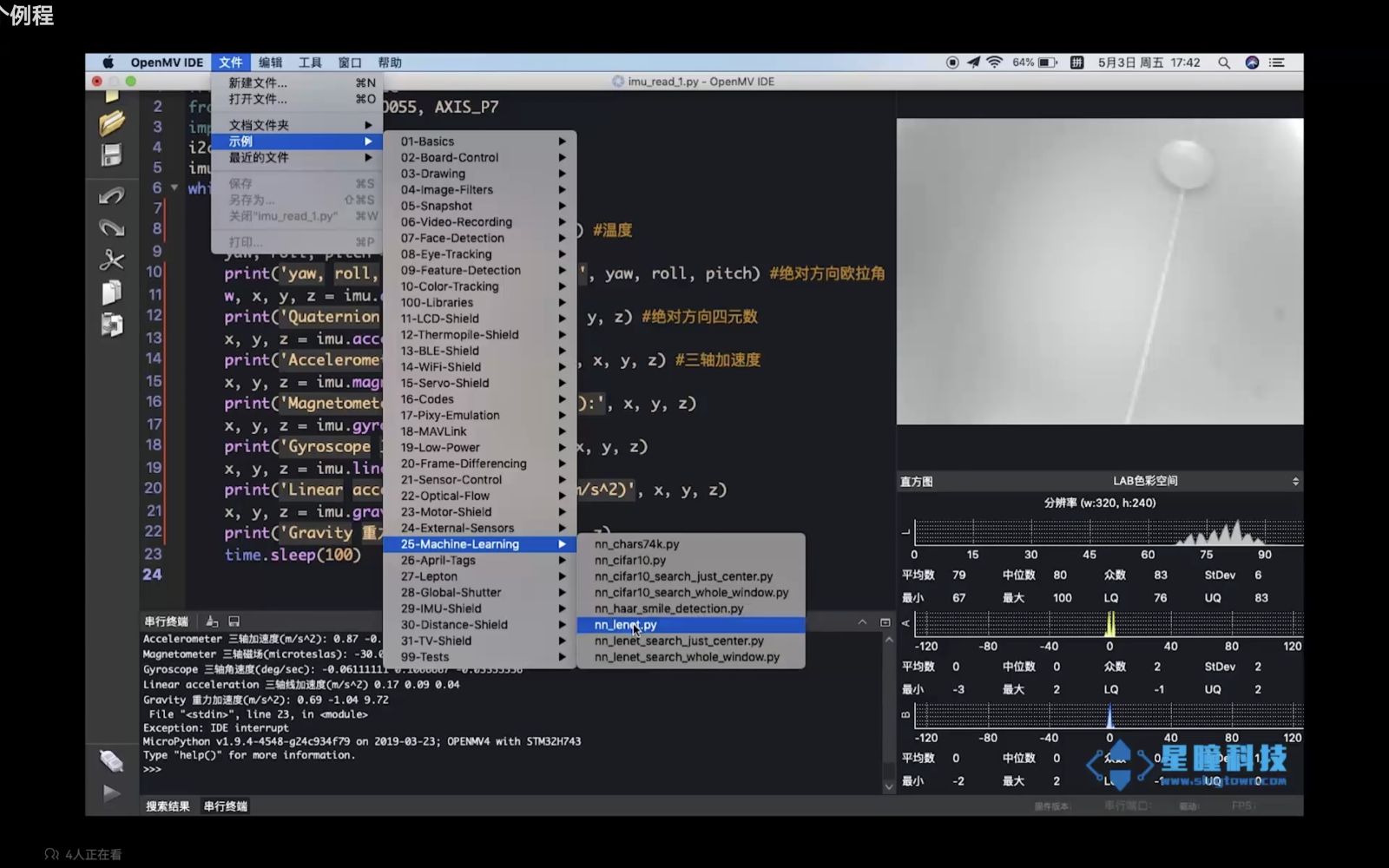Expand the 29-IMU-Shield submenu
Screen dimensions: 1389x868
[x=479, y=608]
